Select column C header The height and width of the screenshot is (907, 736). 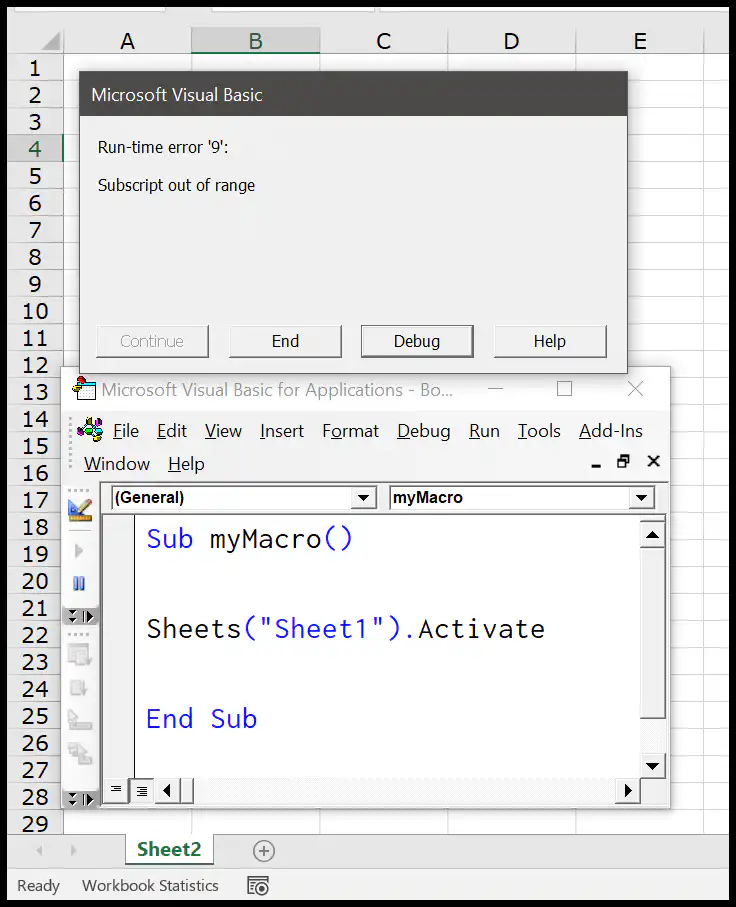384,41
